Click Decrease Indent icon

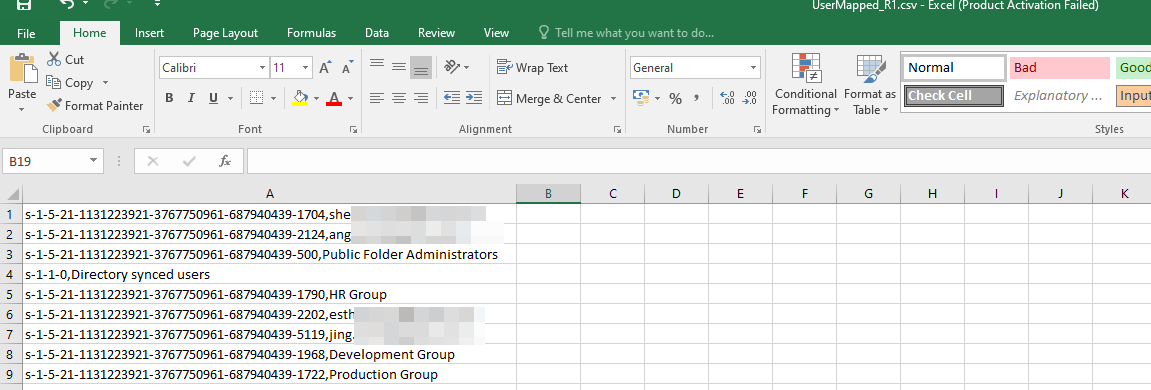(x=451, y=98)
